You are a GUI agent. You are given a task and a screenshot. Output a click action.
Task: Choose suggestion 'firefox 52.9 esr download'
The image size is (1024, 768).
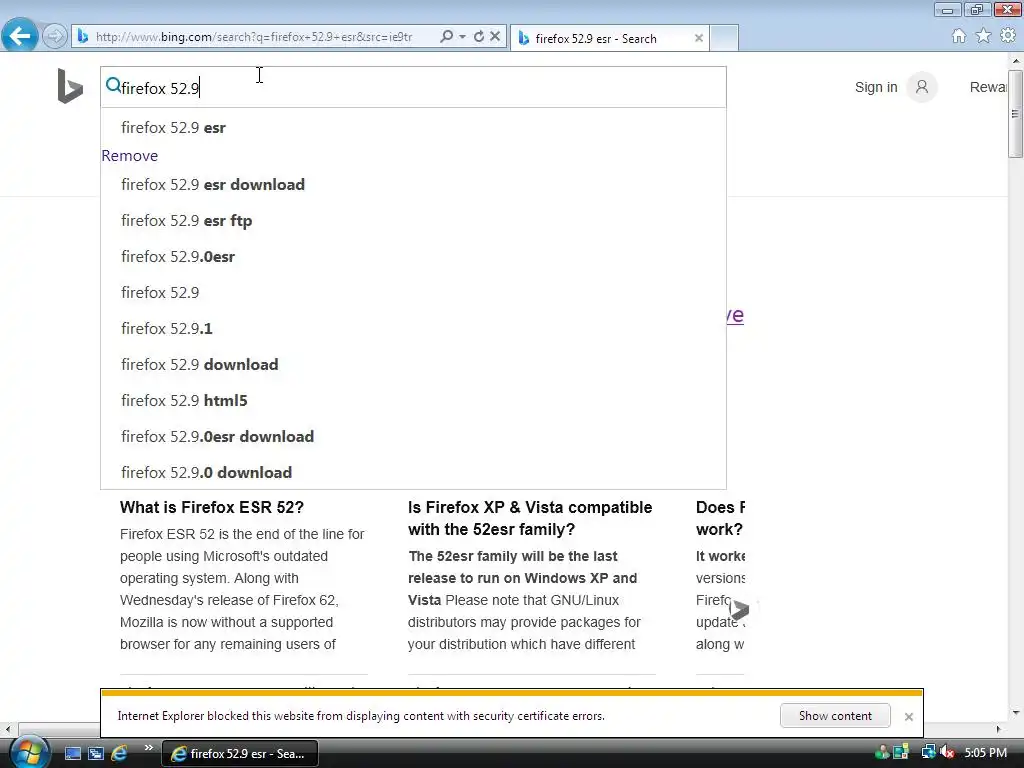(x=413, y=185)
